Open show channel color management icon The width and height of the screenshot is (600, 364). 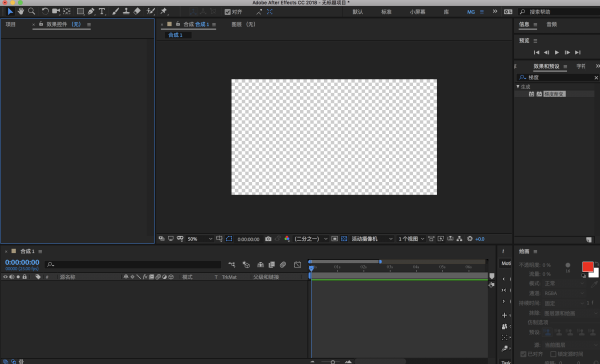point(287,239)
